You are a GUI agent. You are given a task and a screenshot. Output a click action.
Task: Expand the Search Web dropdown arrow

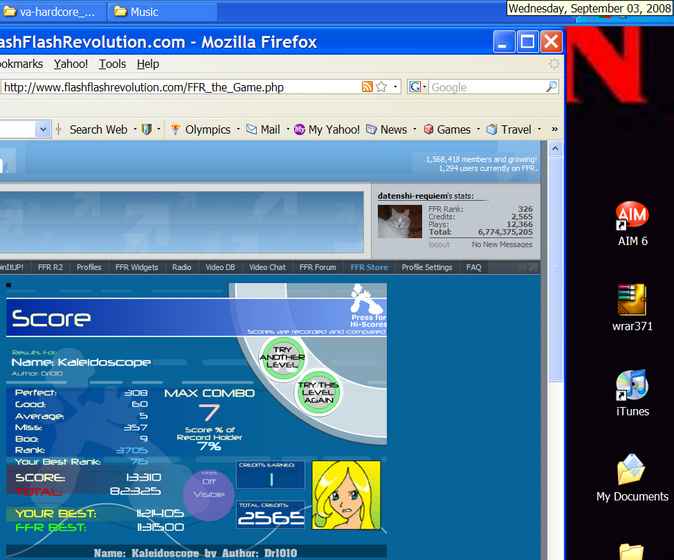(135, 129)
